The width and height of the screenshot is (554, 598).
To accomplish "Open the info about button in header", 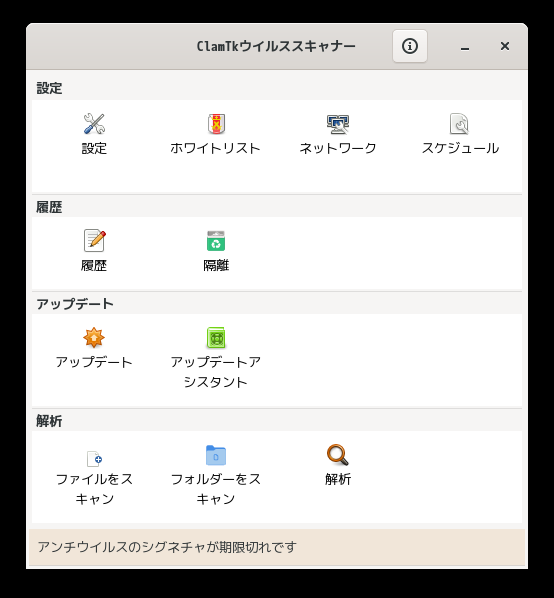I will [410, 46].
